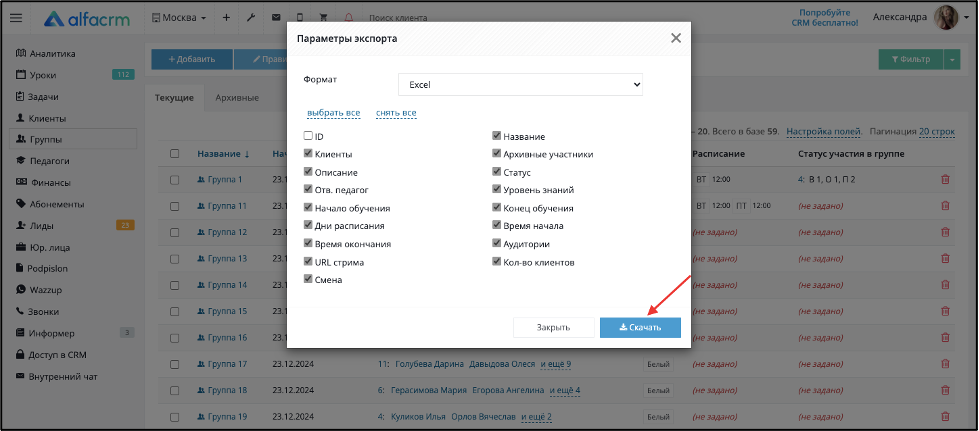
Task: Expand the Москва branch dropdown
Action: point(179,18)
